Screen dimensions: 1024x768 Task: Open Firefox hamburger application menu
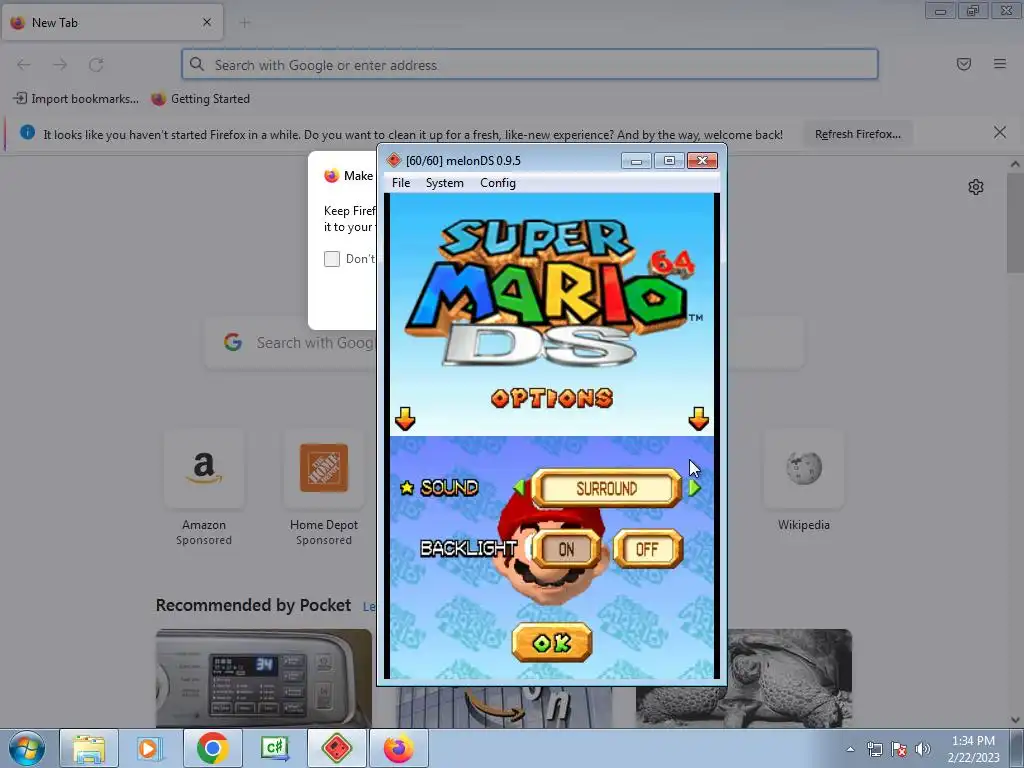1000,64
